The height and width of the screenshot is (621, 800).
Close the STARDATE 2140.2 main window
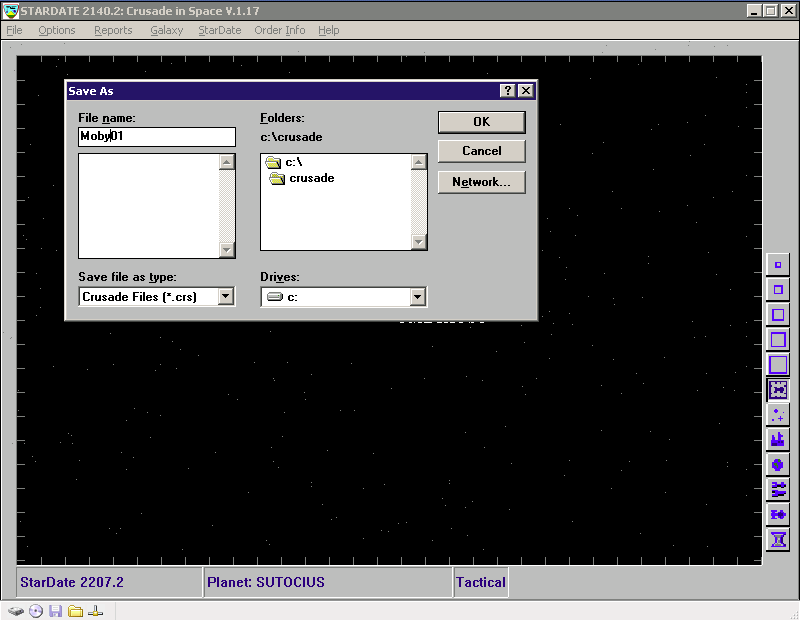788,11
